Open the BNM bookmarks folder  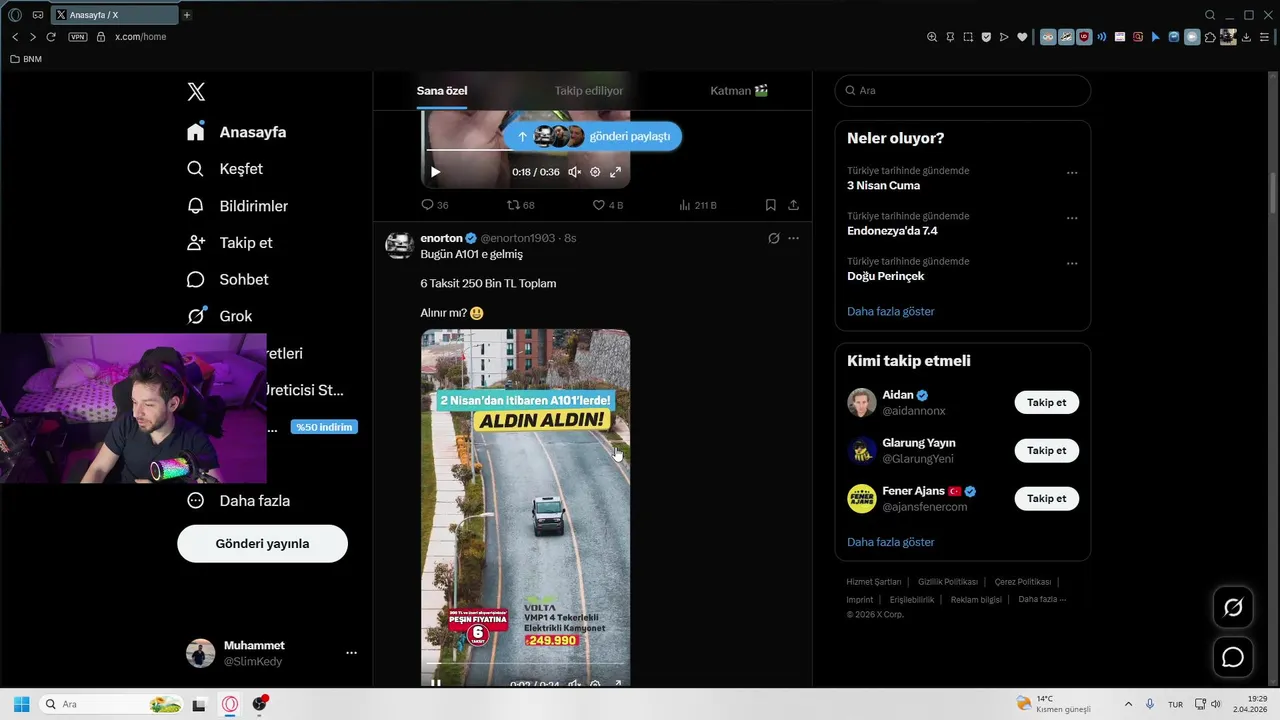pyautogui.click(x=26, y=59)
